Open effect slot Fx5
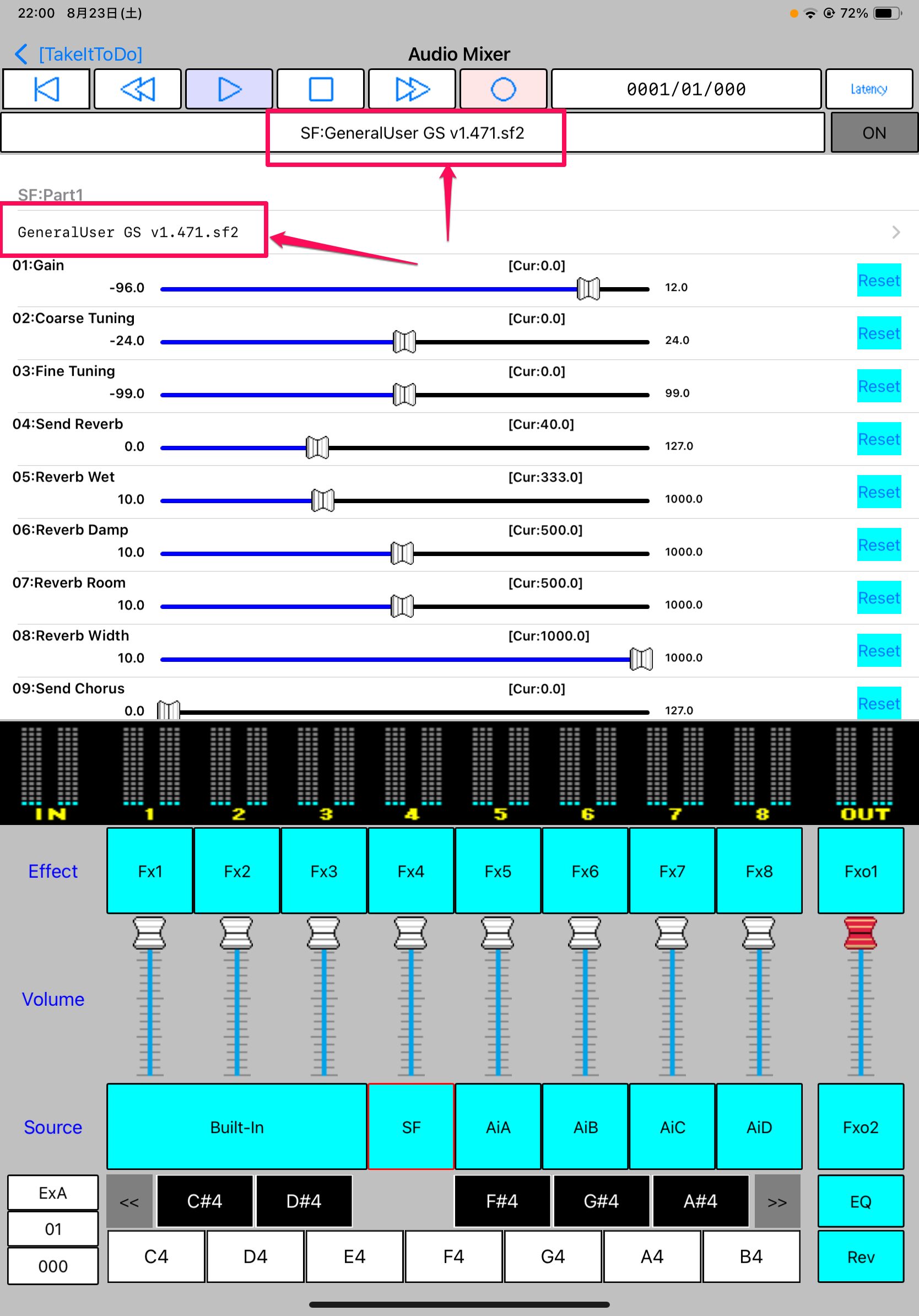The width and height of the screenshot is (919, 1316). pos(498,871)
